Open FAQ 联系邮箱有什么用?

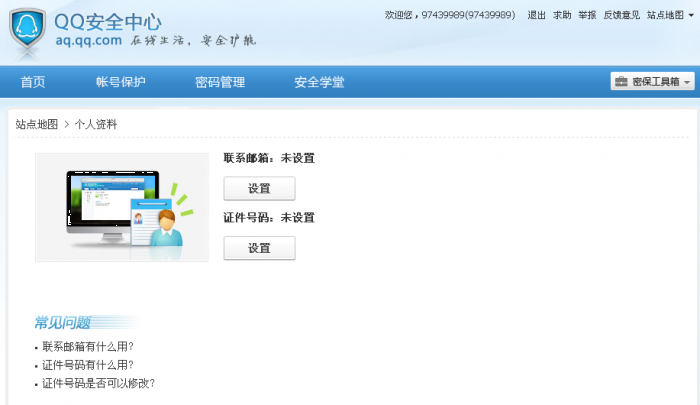click(x=88, y=347)
